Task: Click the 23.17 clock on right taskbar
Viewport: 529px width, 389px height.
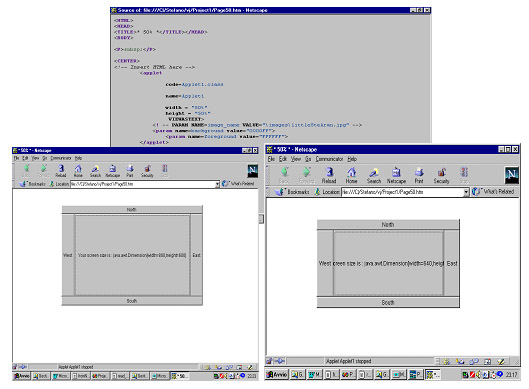Action: (x=511, y=374)
